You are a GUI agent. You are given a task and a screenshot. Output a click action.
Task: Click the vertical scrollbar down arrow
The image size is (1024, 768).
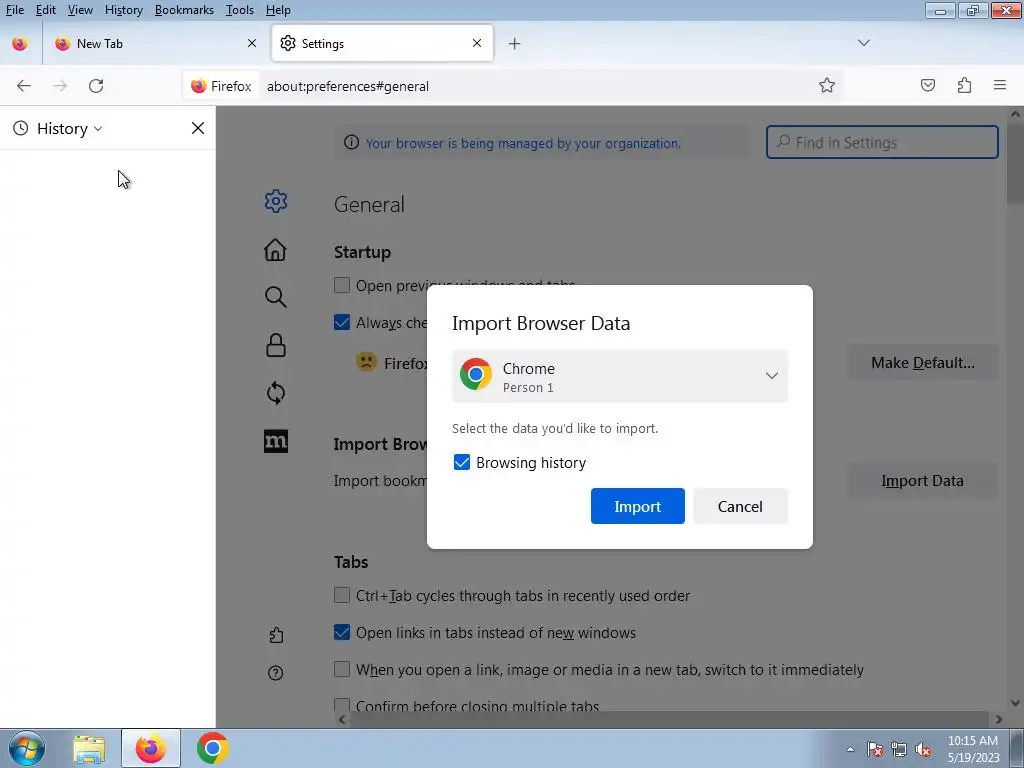(x=1016, y=703)
